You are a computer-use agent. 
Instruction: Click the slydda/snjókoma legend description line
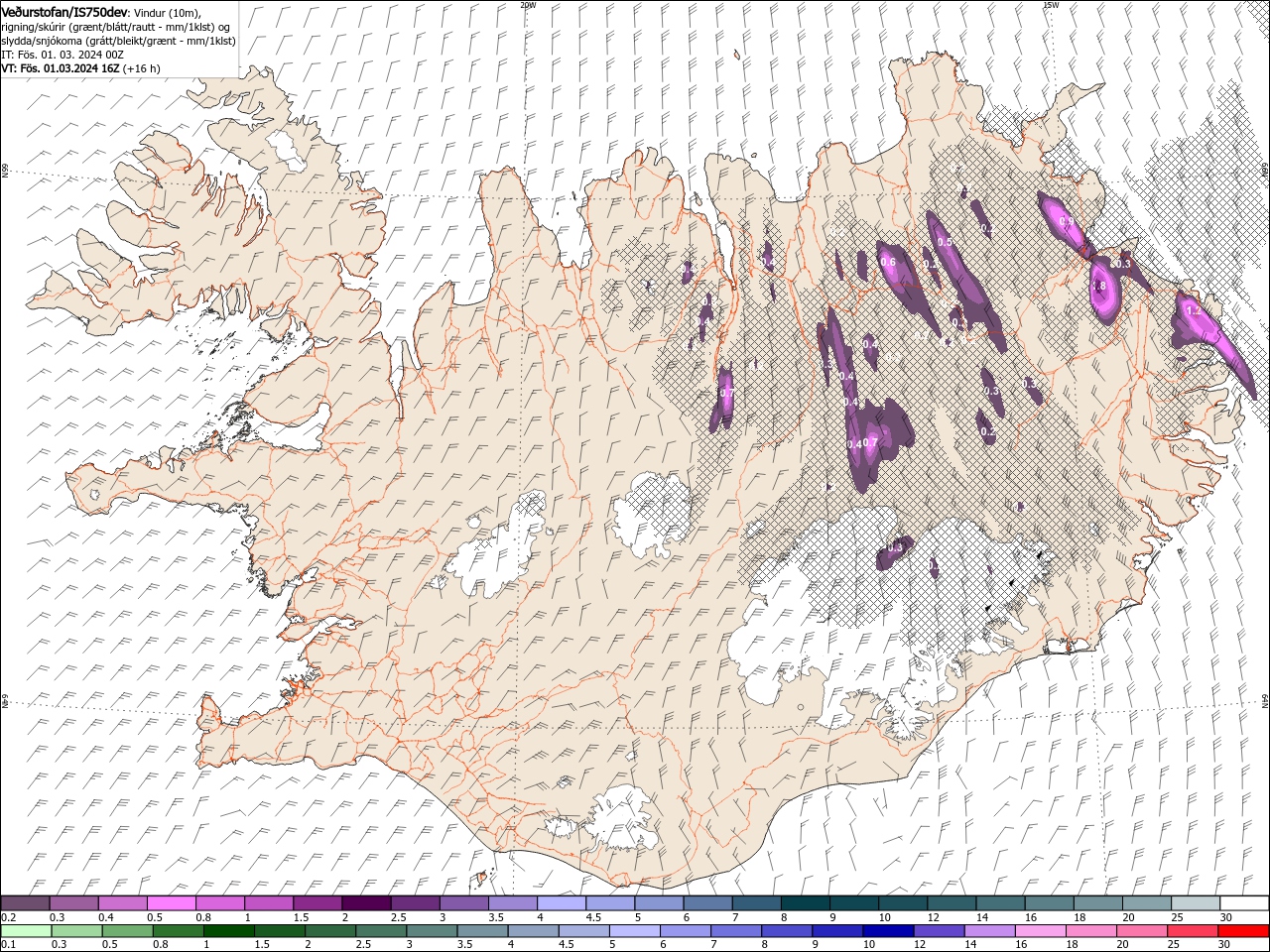pyautogui.click(x=118, y=41)
